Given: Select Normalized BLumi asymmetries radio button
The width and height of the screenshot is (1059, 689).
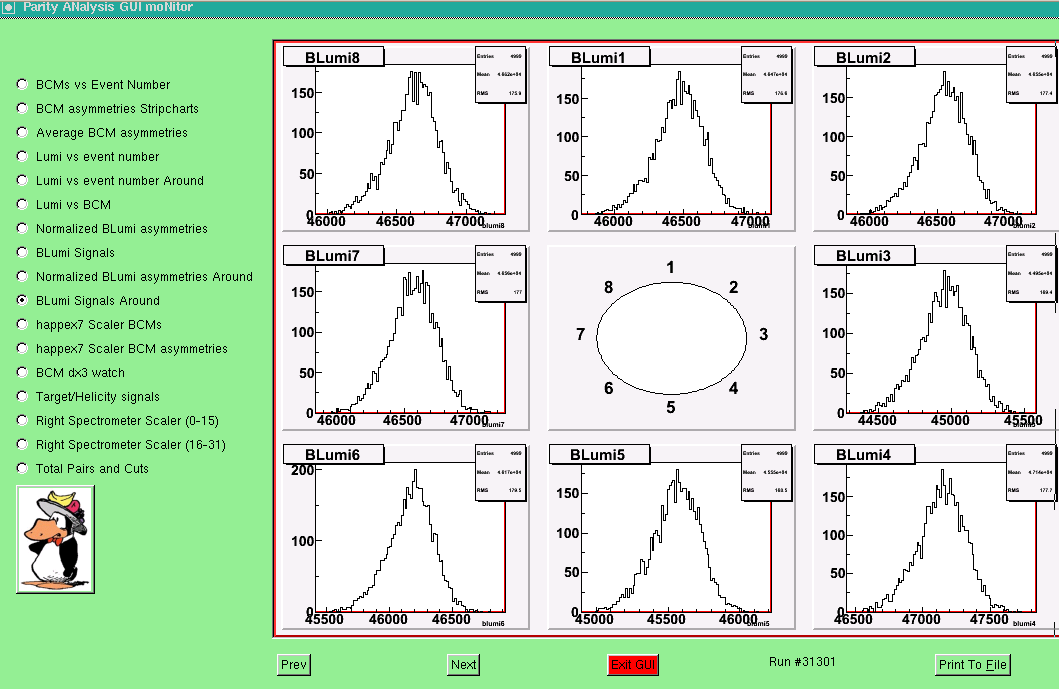Looking at the screenshot, I should 22,228.
